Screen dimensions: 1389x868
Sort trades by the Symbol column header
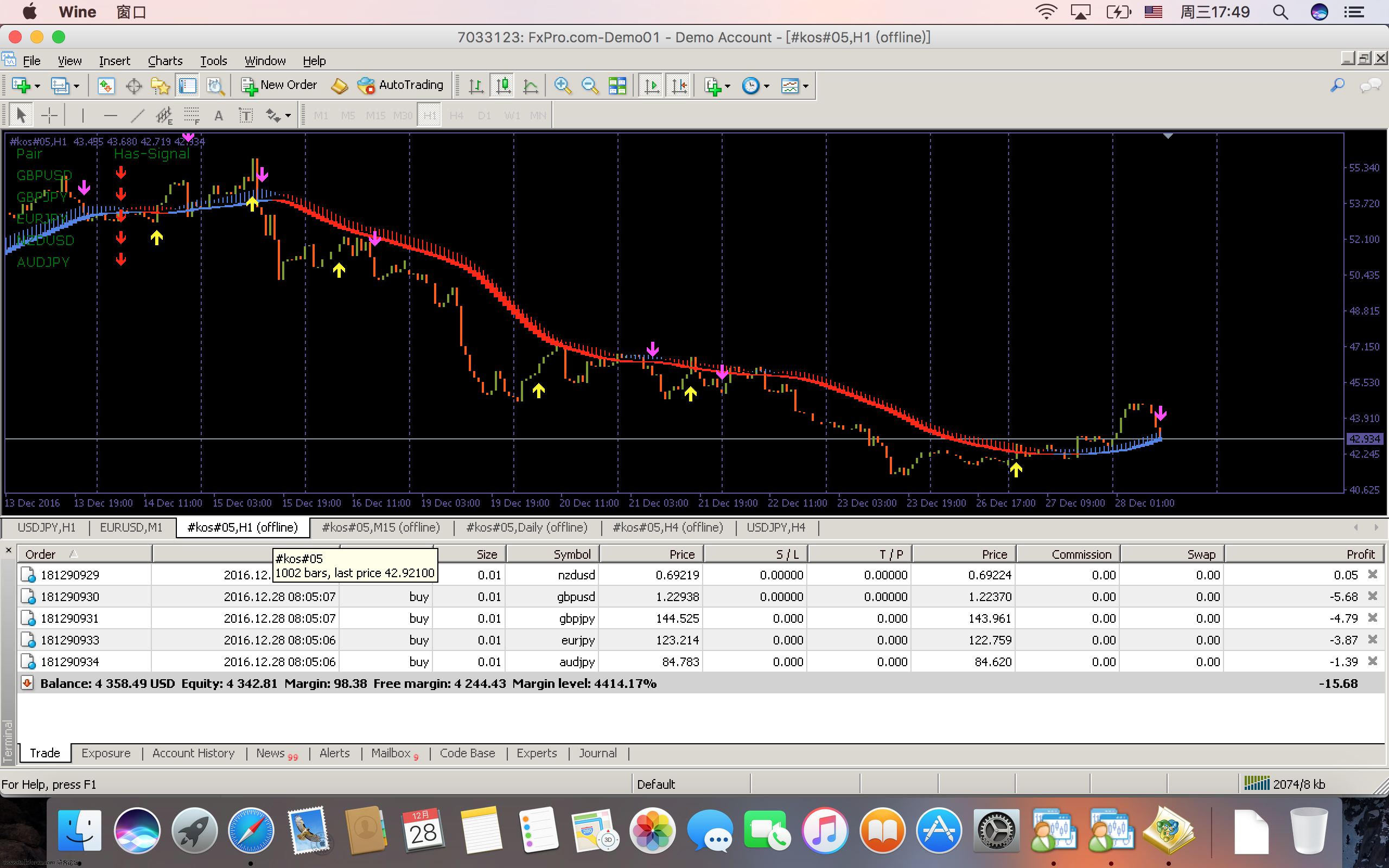[552, 554]
